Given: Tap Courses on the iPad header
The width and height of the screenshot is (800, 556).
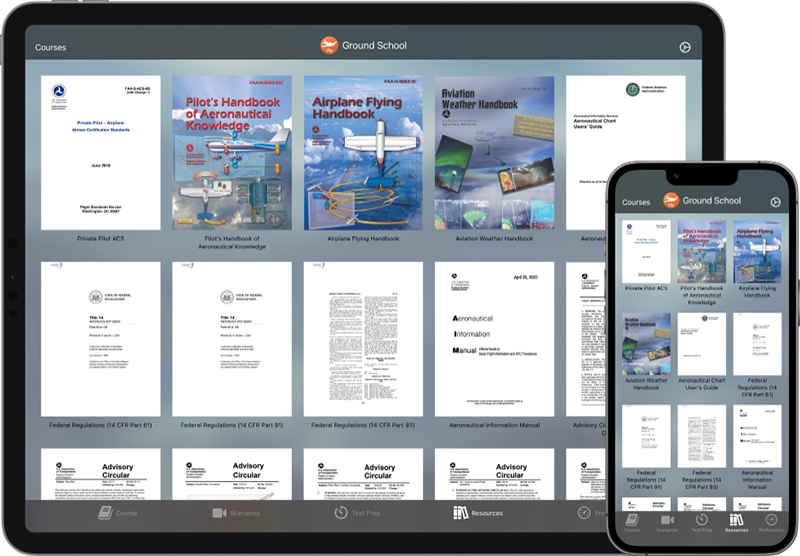Looking at the screenshot, I should click(x=51, y=47).
